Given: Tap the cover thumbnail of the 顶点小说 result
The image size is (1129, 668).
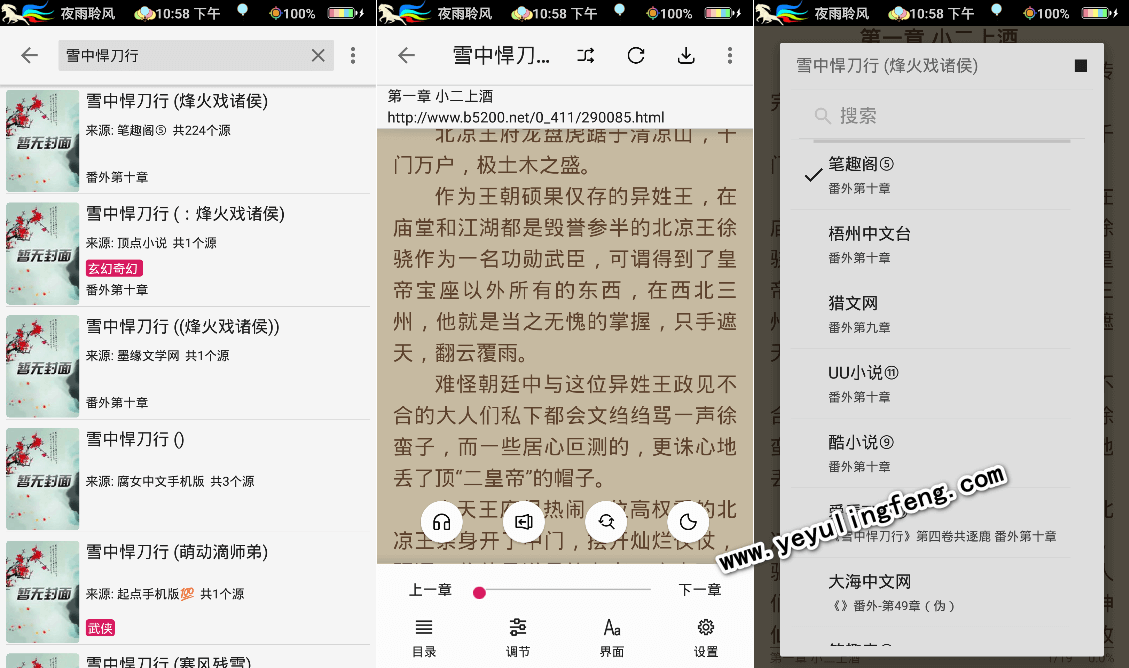Looking at the screenshot, I should tap(42, 253).
